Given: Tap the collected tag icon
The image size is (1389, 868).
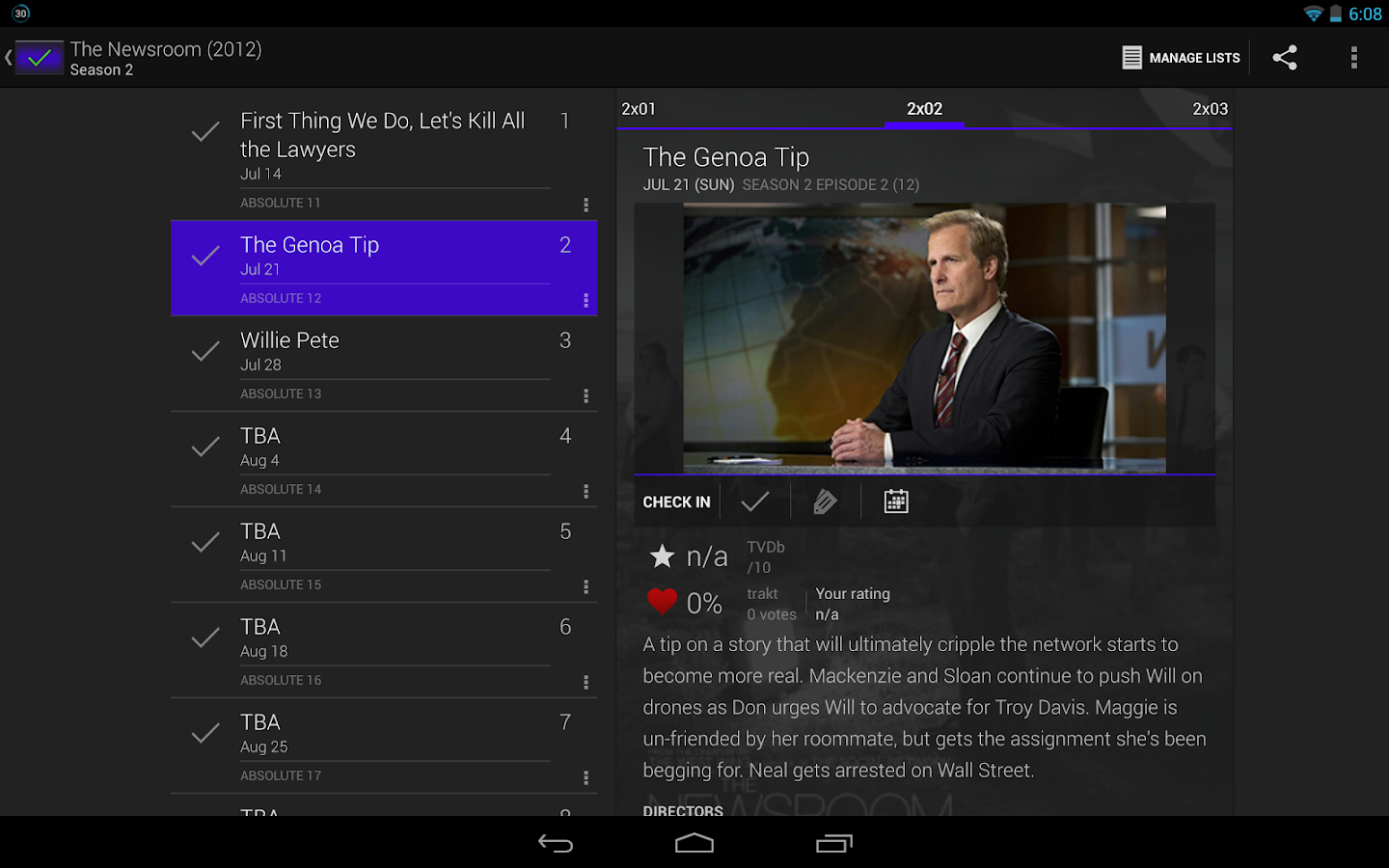Looking at the screenshot, I should tap(825, 502).
